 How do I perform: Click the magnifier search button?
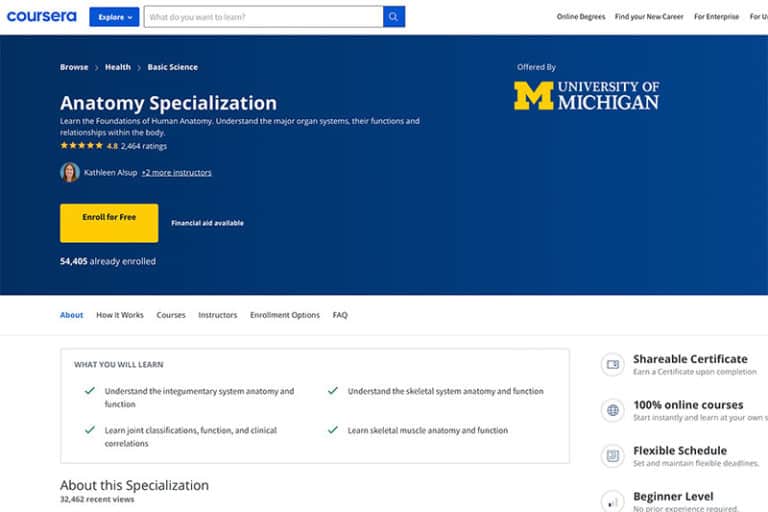[394, 17]
